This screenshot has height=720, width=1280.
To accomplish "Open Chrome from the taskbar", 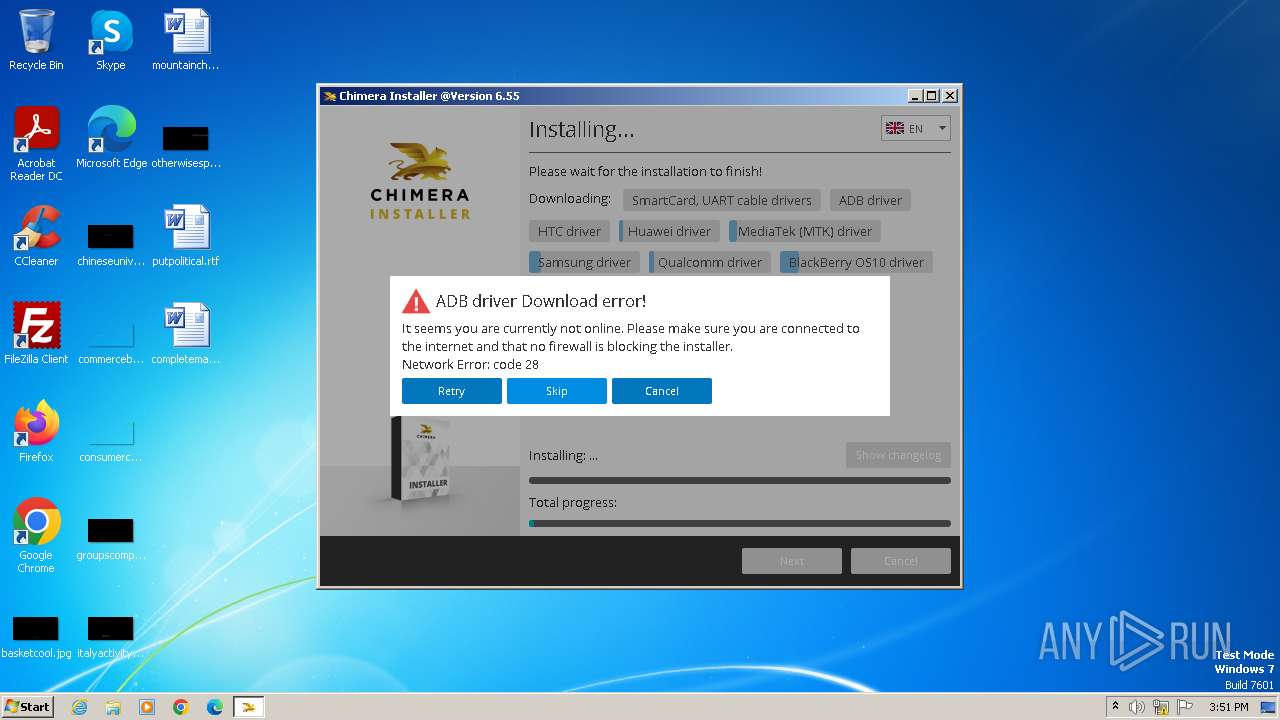I will (181, 707).
